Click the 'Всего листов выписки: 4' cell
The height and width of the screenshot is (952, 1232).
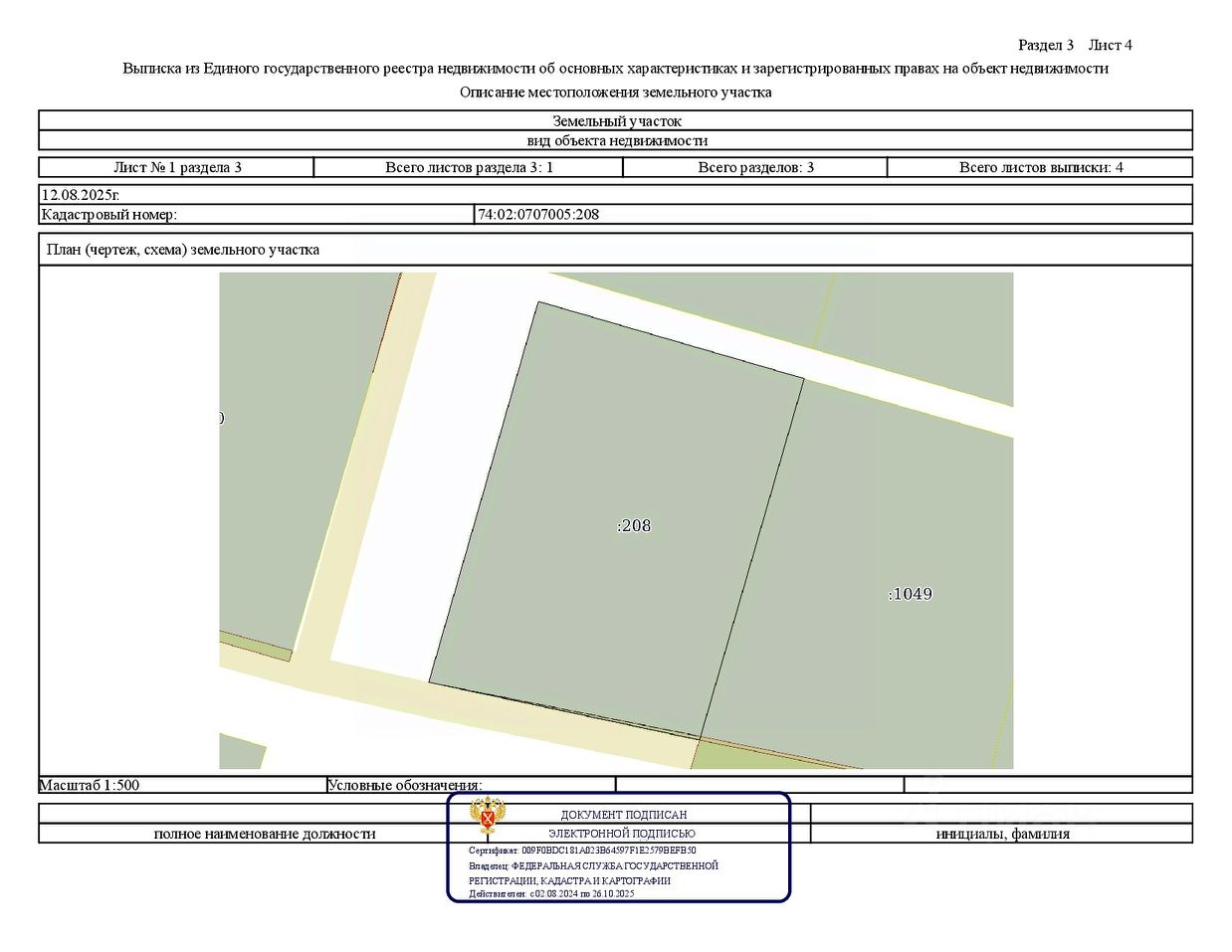pyautogui.click(x=1041, y=167)
